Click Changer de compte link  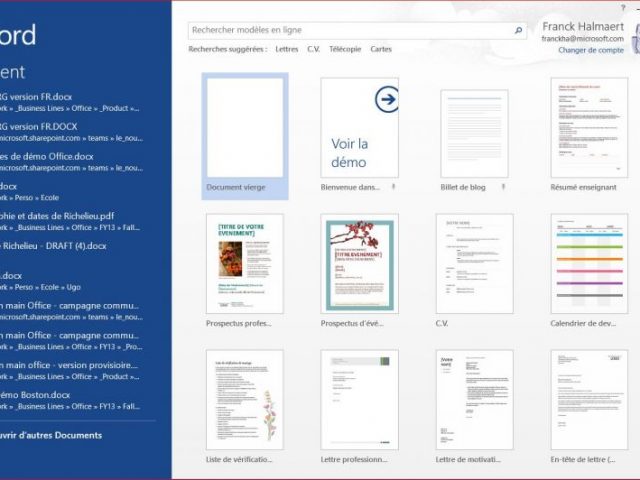pos(590,50)
